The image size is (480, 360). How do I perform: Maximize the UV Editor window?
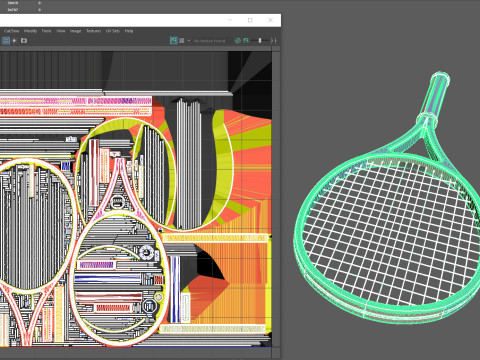(250, 20)
